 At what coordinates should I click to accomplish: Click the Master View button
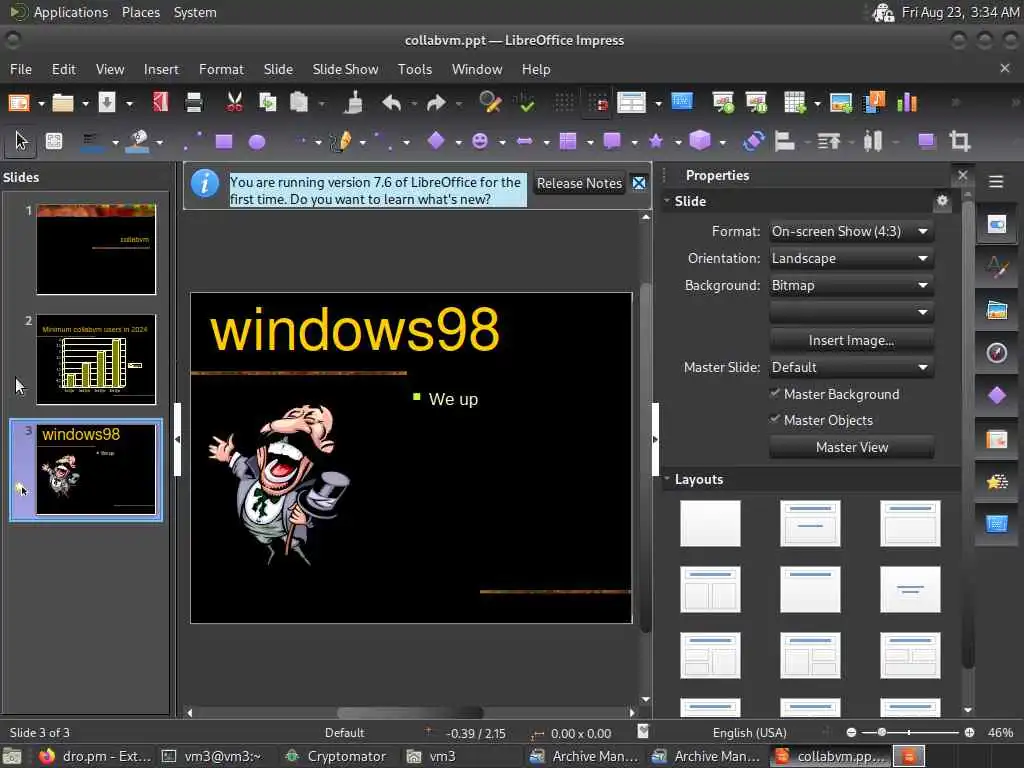pos(851,447)
